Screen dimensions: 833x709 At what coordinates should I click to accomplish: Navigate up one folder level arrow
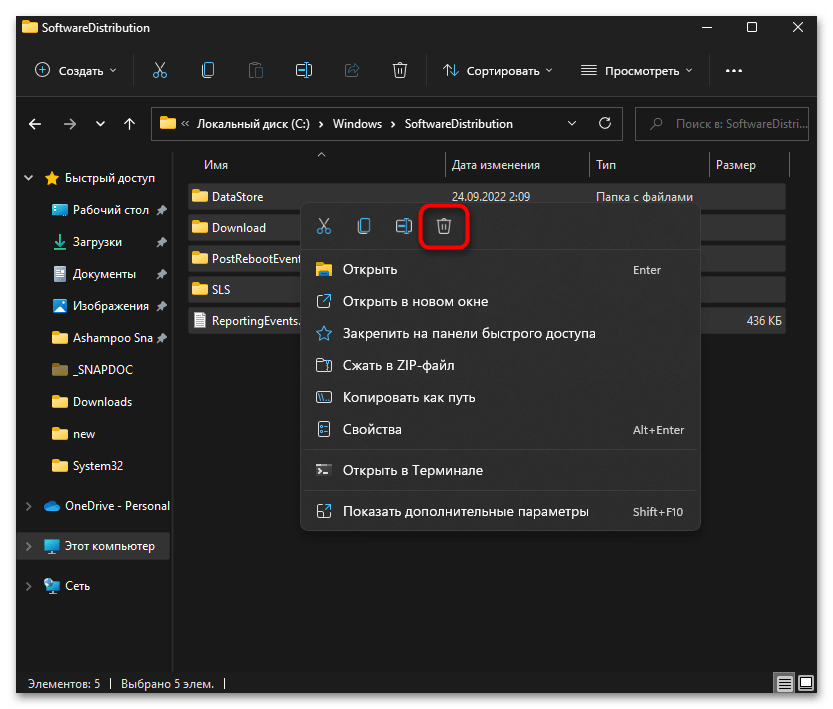(129, 124)
